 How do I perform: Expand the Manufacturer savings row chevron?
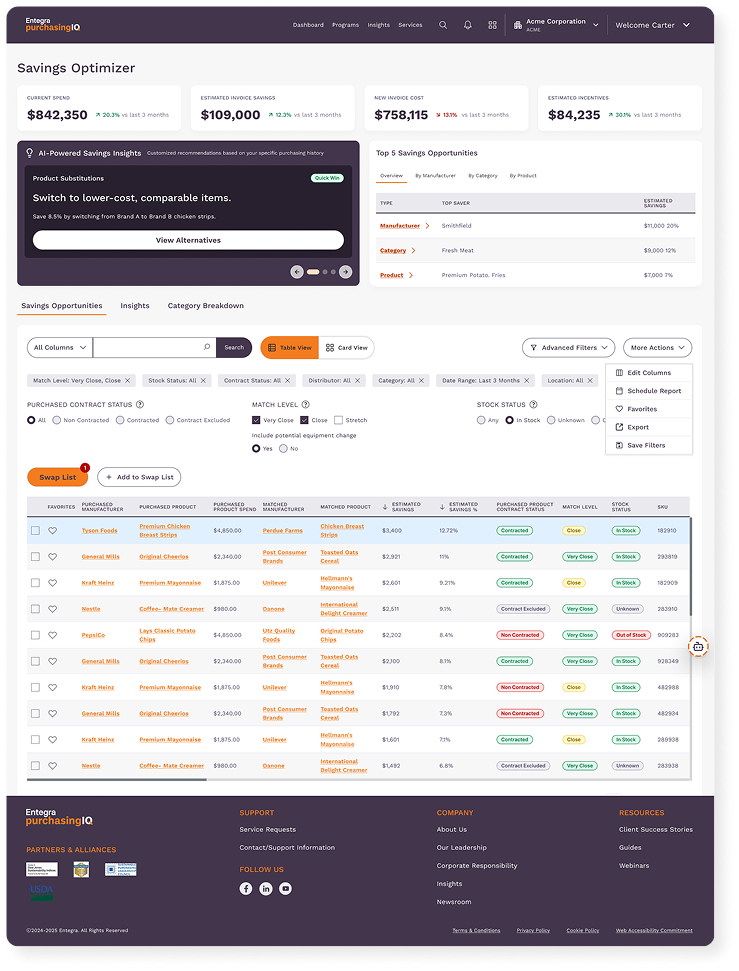(427, 226)
